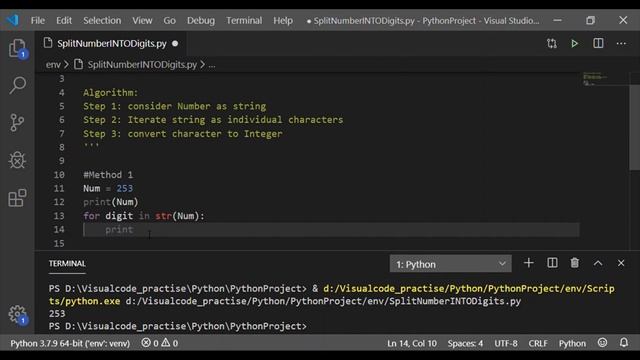640x360 pixels.
Task: Open the terminal selector dropdown 1: Python
Action: tap(450, 264)
